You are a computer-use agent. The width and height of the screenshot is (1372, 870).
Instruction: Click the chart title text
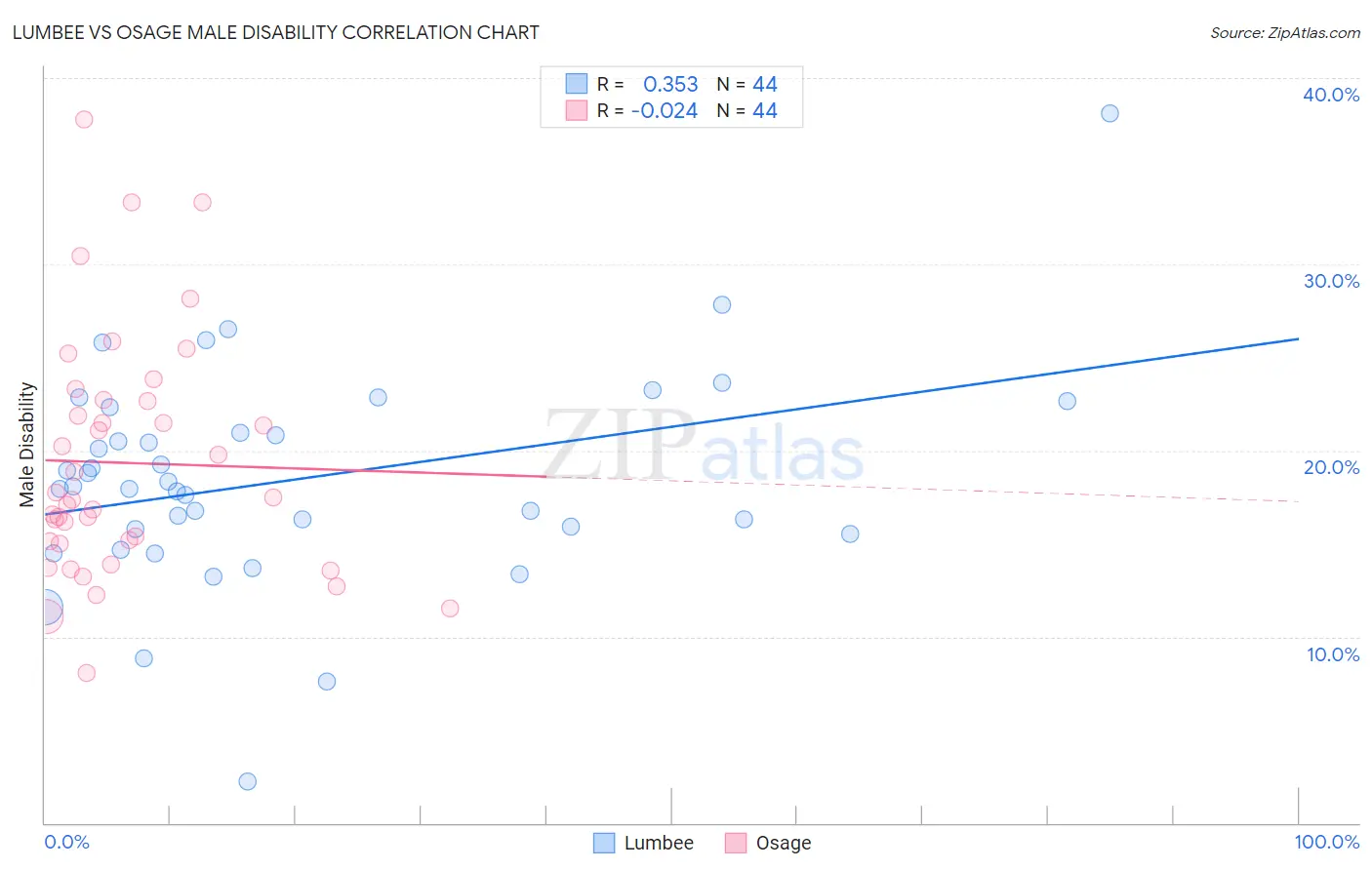point(276,32)
